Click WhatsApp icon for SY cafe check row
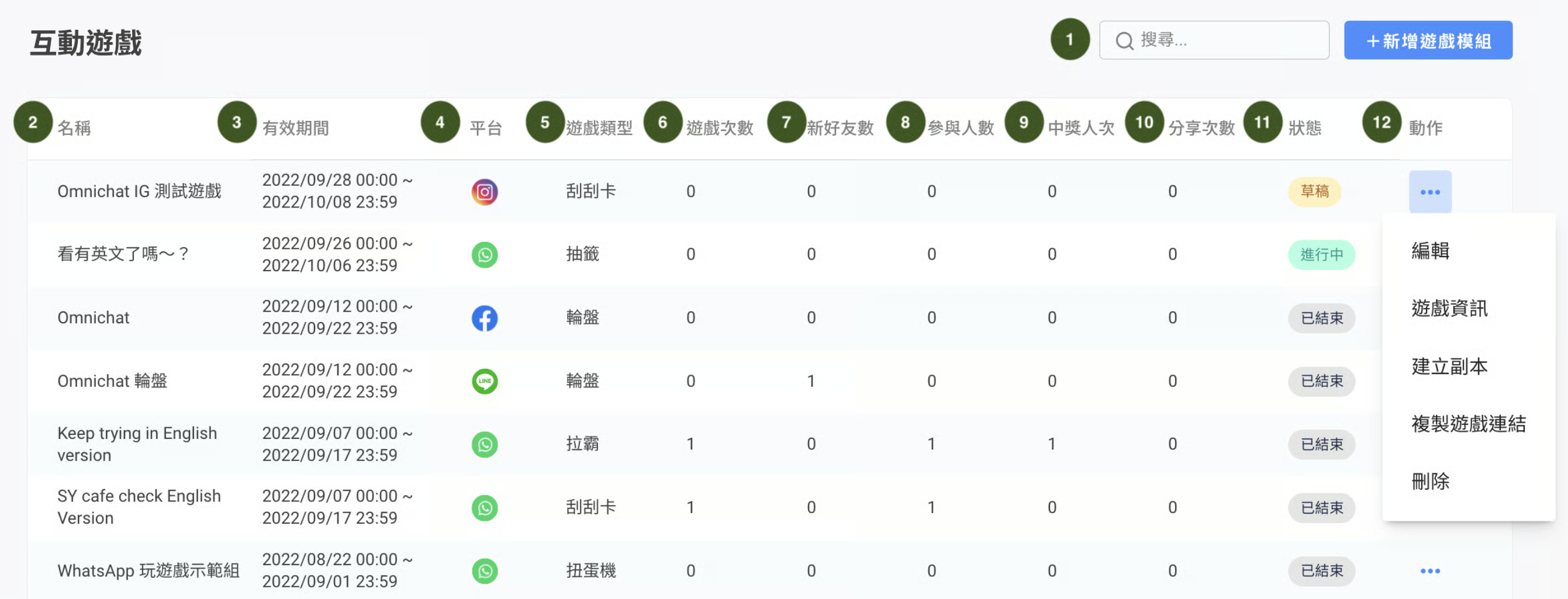The image size is (1568, 599). click(x=485, y=508)
